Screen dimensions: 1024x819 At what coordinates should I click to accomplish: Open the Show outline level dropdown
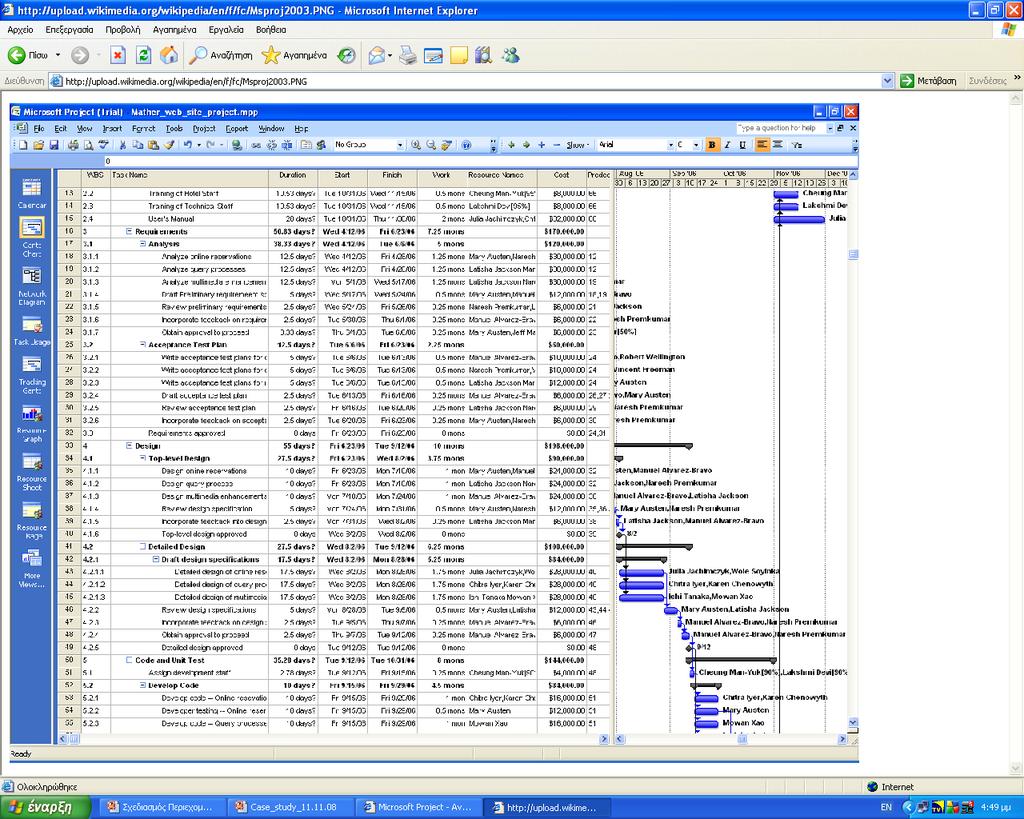tap(577, 145)
